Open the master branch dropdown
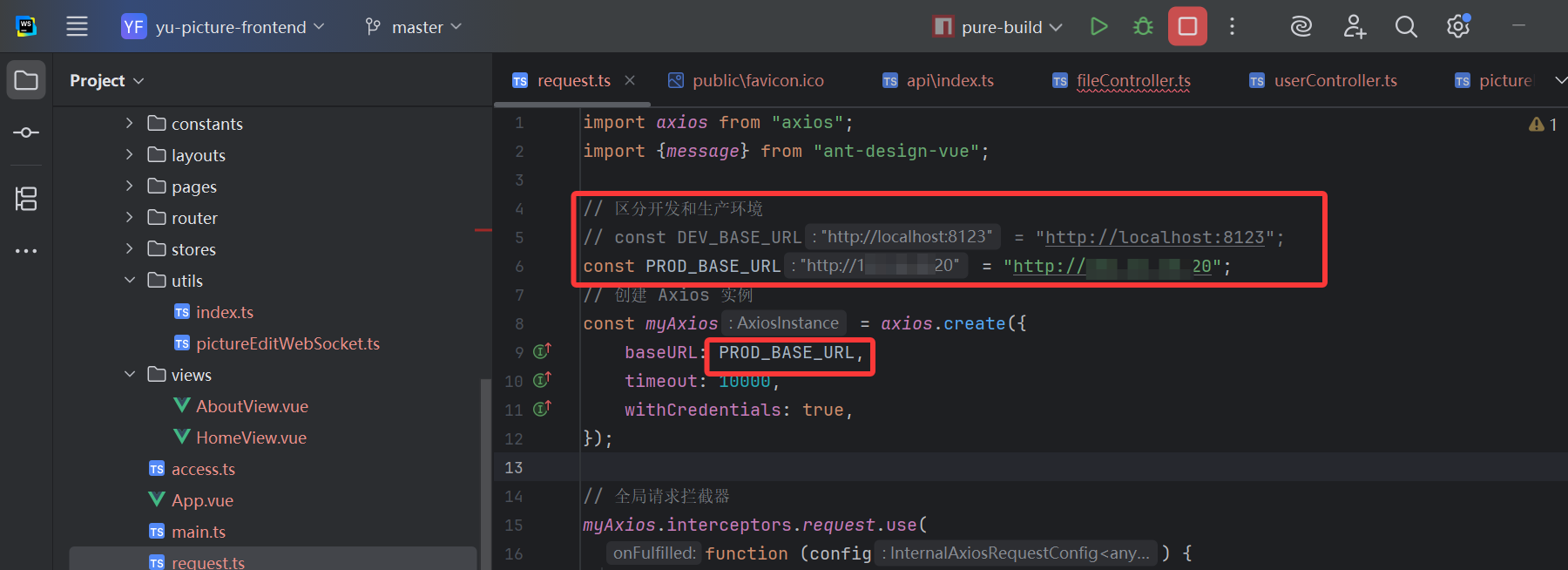This screenshot has width=1568, height=570. pyautogui.click(x=414, y=27)
